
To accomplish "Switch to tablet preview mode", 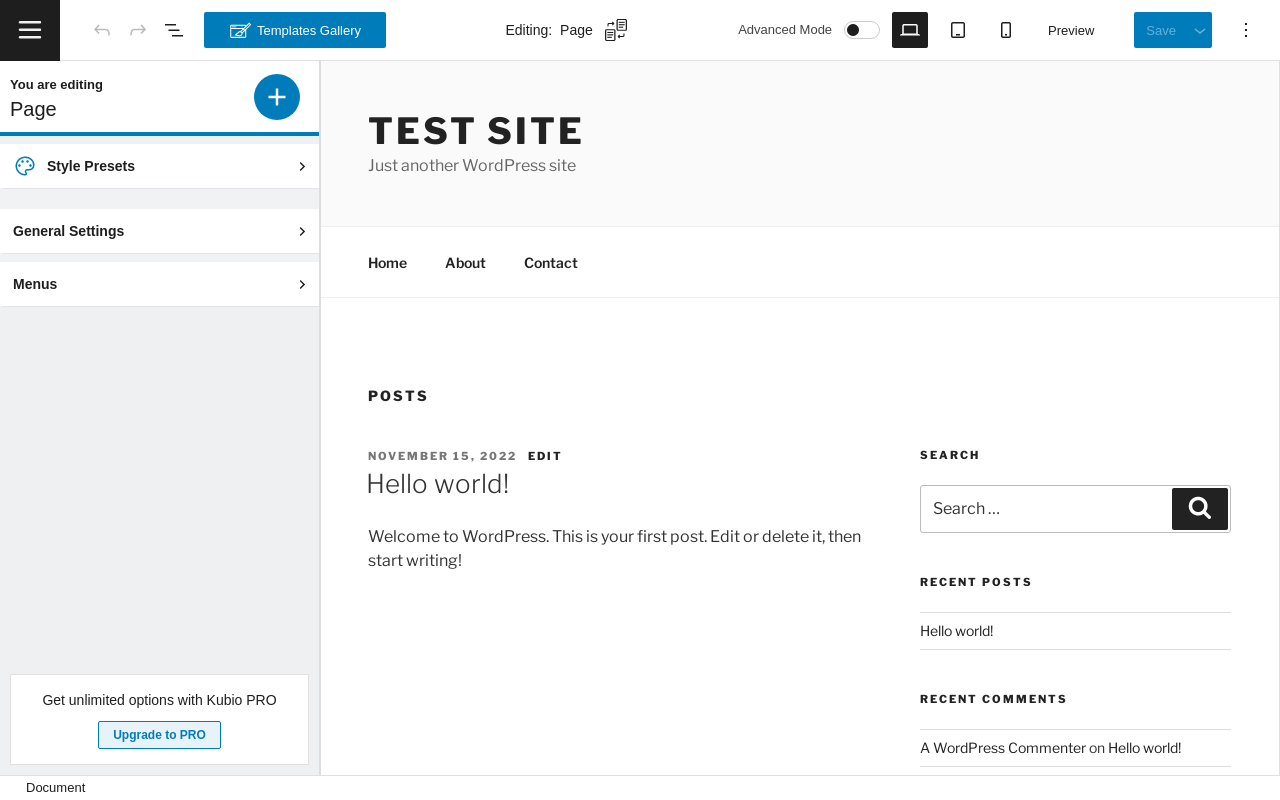I will coord(958,30).
